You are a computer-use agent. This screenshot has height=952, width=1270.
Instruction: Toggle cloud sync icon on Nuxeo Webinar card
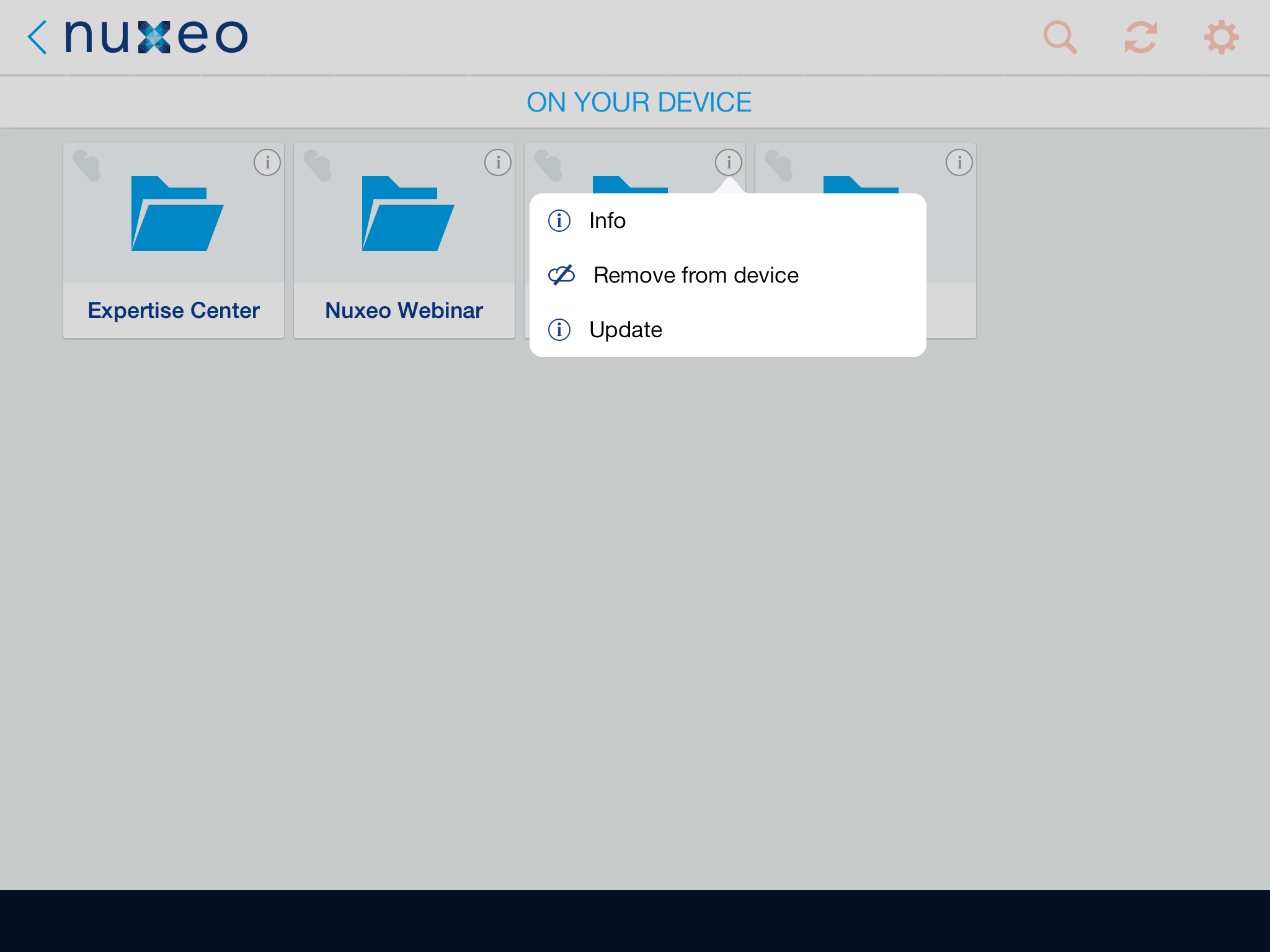[x=317, y=165]
